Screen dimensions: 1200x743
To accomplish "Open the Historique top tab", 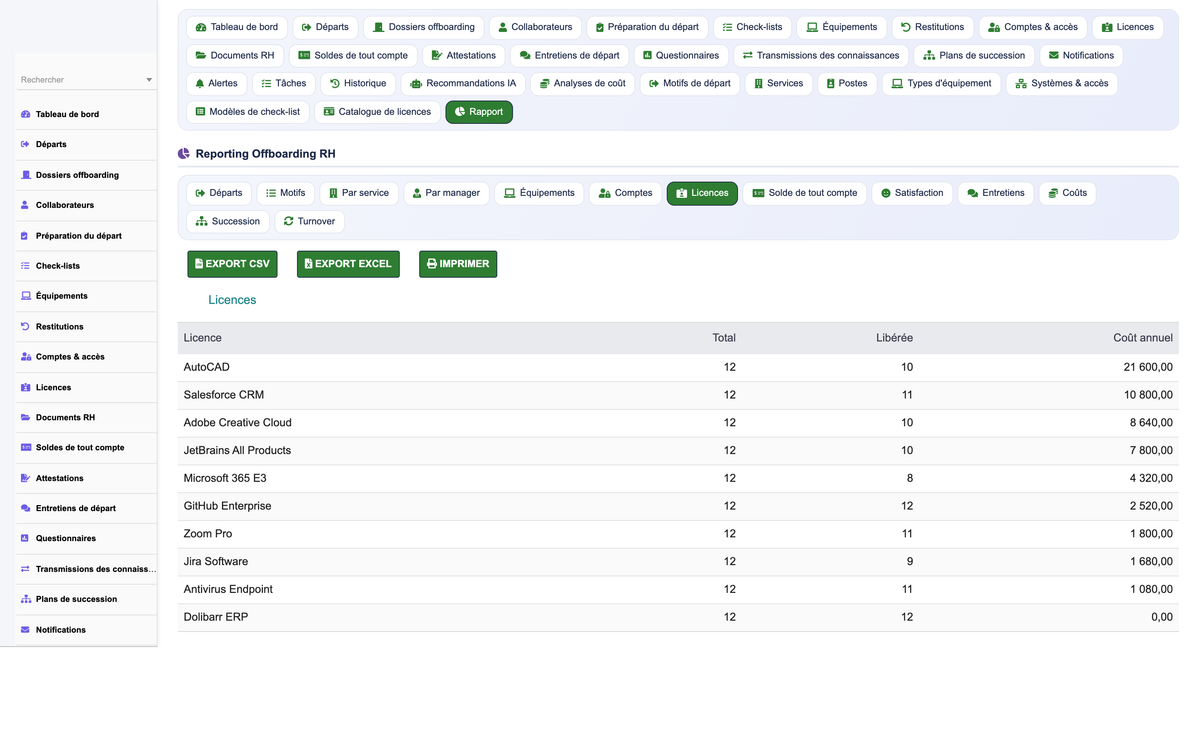I will click(358, 84).
